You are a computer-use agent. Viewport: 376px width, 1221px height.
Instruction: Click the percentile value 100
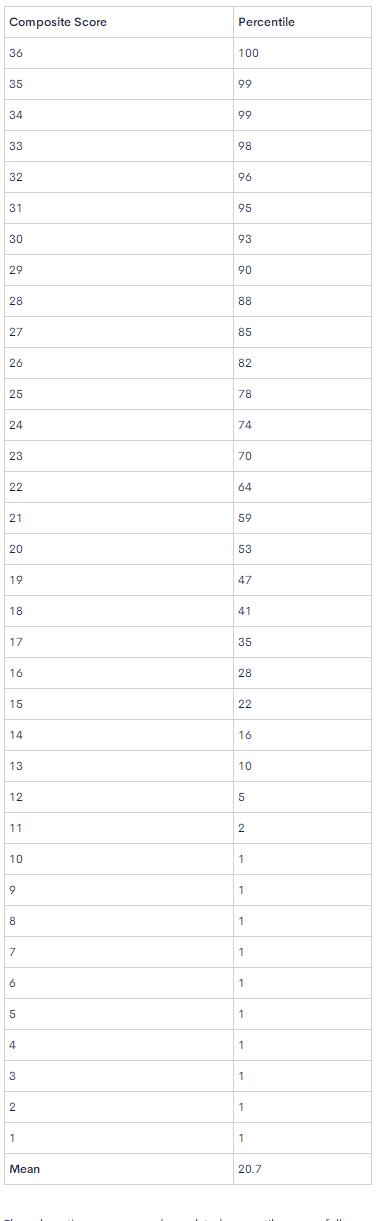(248, 53)
